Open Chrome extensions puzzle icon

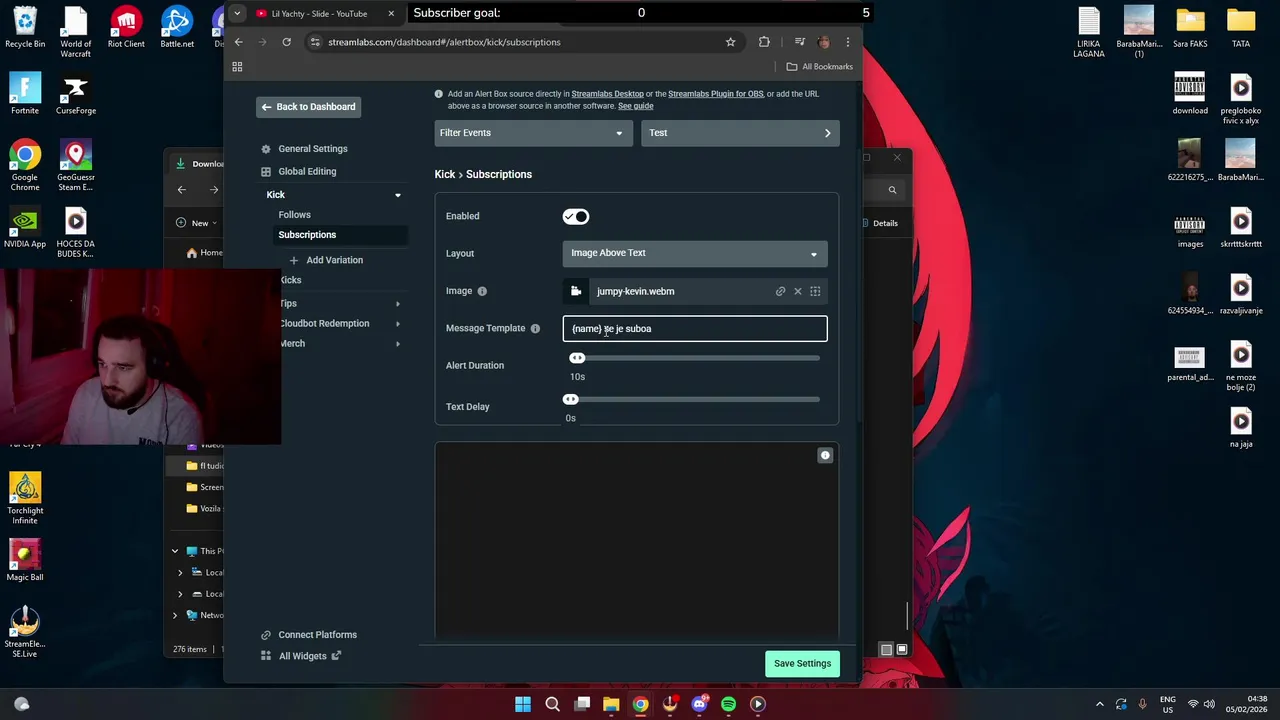(x=764, y=42)
